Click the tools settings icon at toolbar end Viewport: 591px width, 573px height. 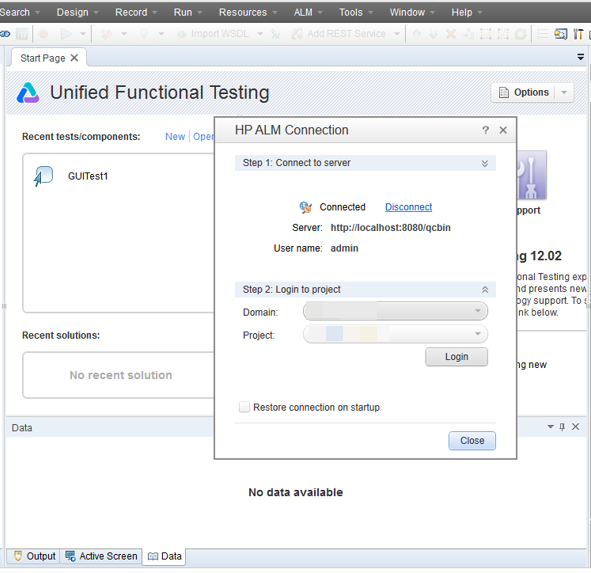[578, 34]
